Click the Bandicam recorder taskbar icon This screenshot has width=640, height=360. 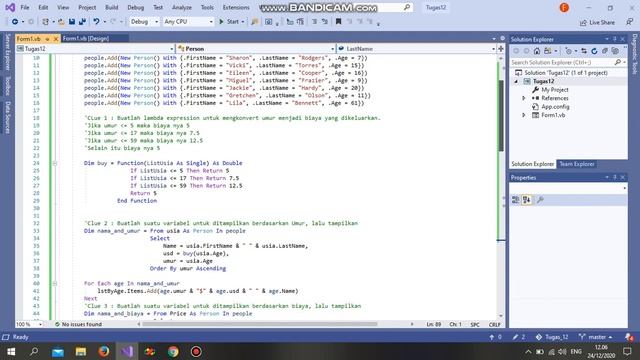[x=196, y=351]
